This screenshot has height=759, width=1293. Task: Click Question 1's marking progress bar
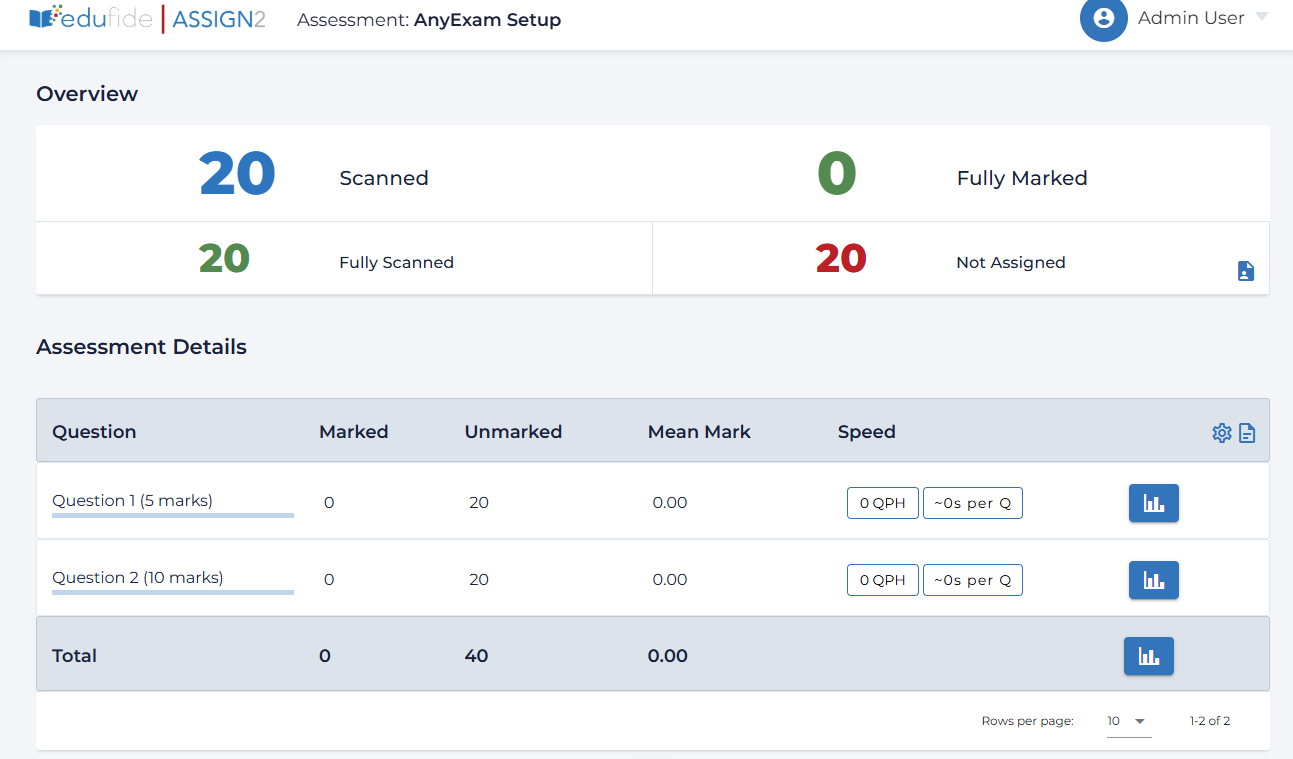click(x=172, y=514)
